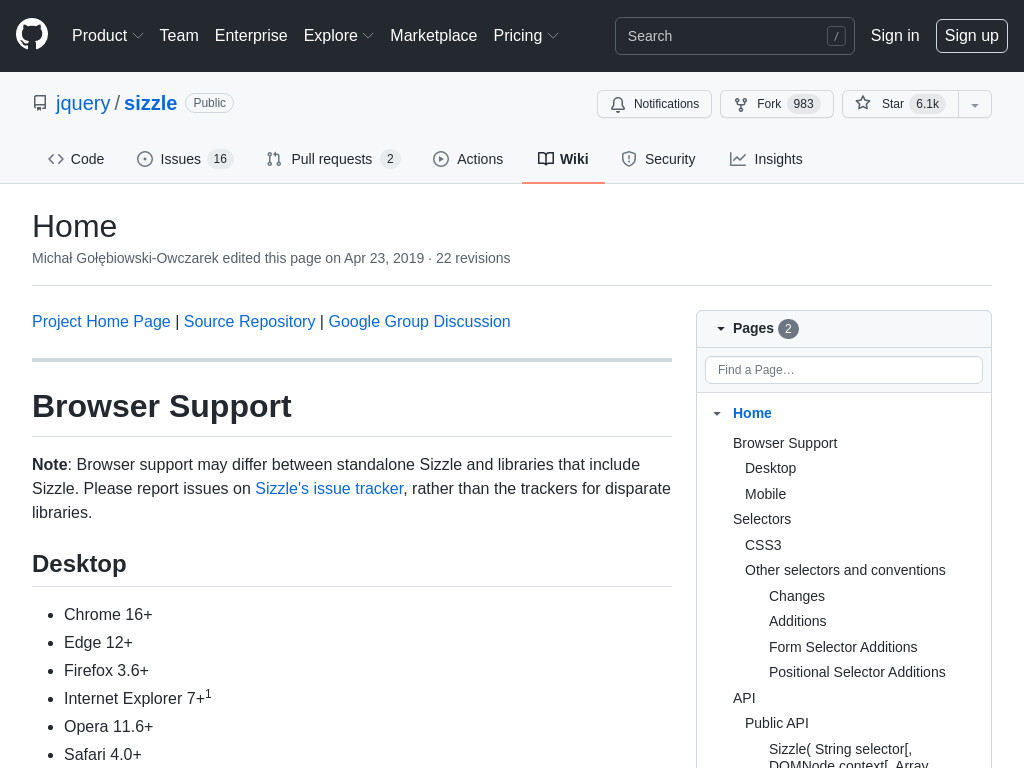Image resolution: width=1024 pixels, height=768 pixels.
Task: Jump to CSS3 section in sidebar
Action: click(x=763, y=545)
